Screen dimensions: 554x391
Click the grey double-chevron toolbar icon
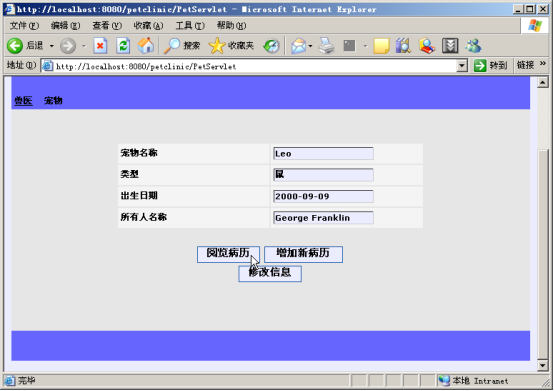pos(450,46)
